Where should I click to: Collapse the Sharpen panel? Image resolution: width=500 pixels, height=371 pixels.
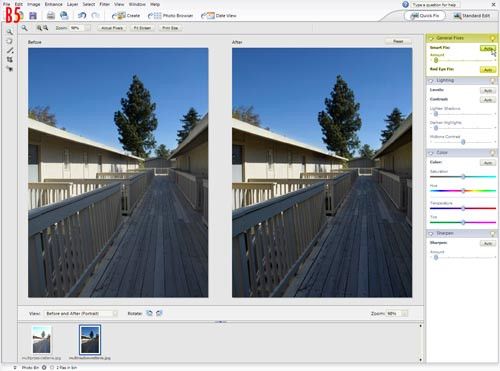point(431,233)
